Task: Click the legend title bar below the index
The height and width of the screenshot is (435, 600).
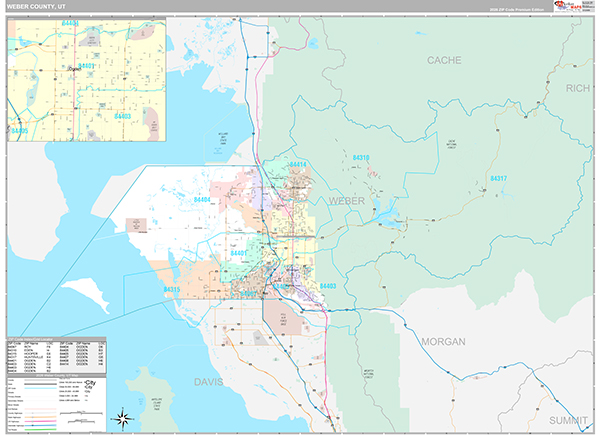Action: 57,376
